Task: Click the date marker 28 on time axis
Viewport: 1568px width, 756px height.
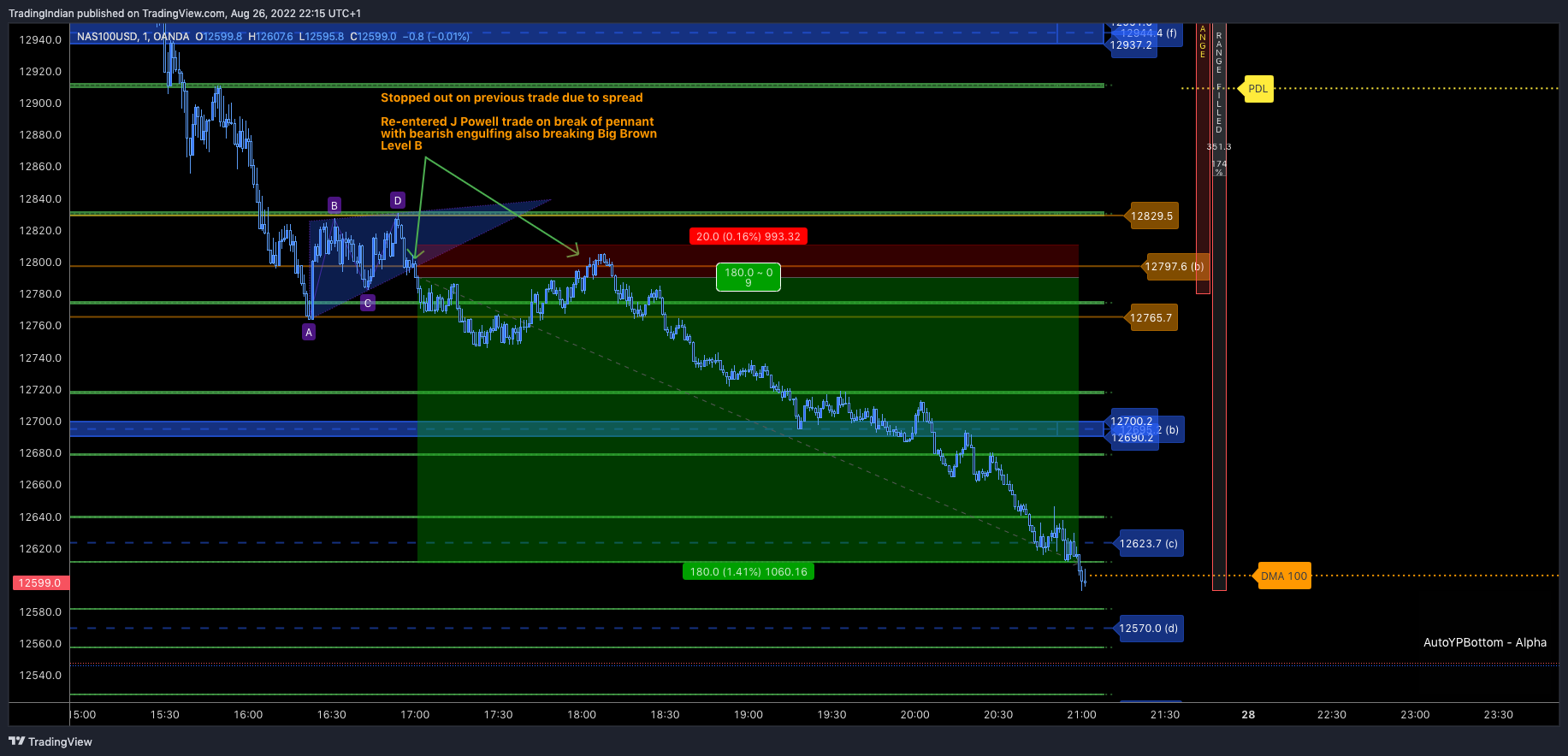Action: tap(1248, 714)
